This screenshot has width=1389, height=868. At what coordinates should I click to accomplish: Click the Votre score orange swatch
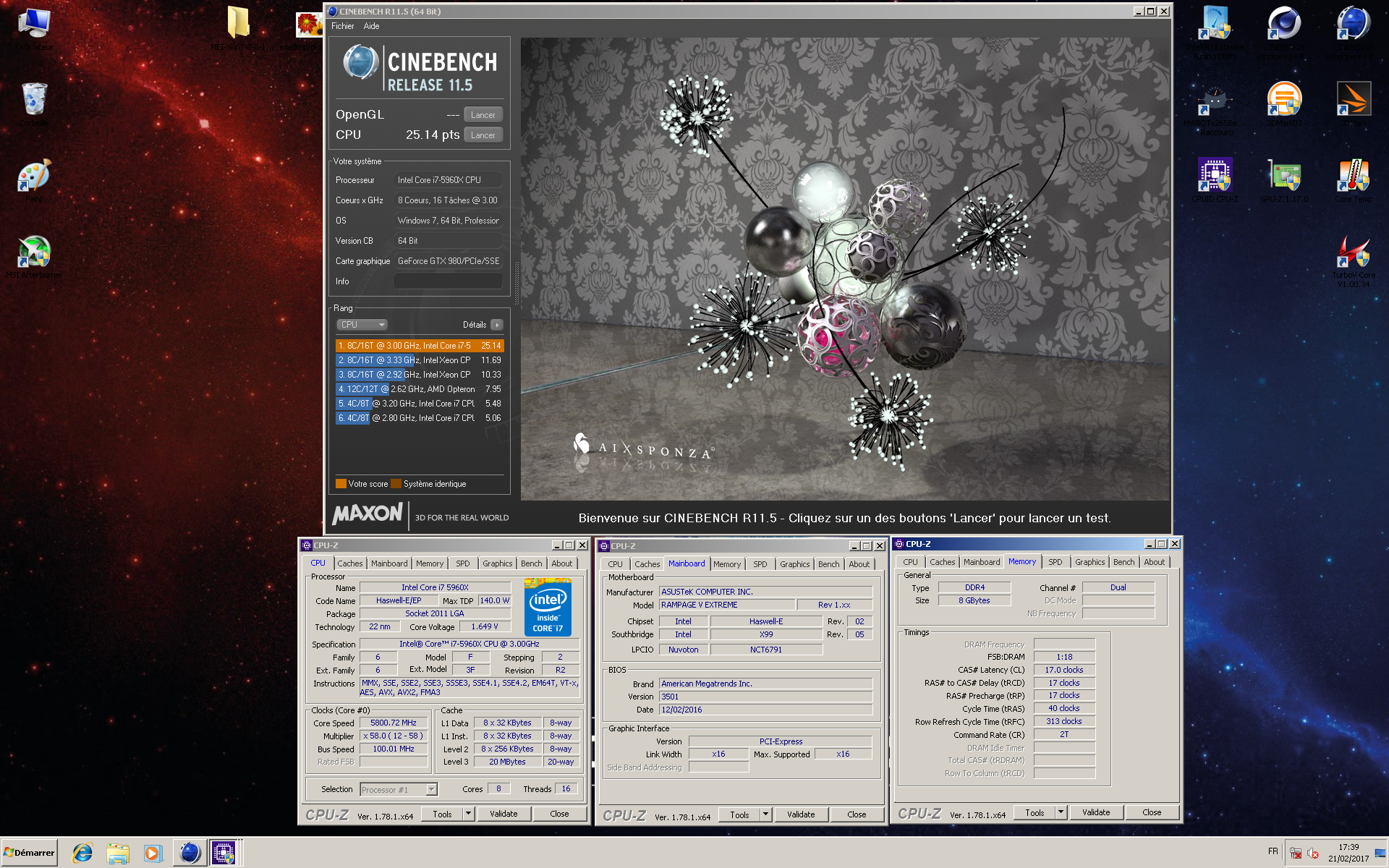[x=341, y=484]
